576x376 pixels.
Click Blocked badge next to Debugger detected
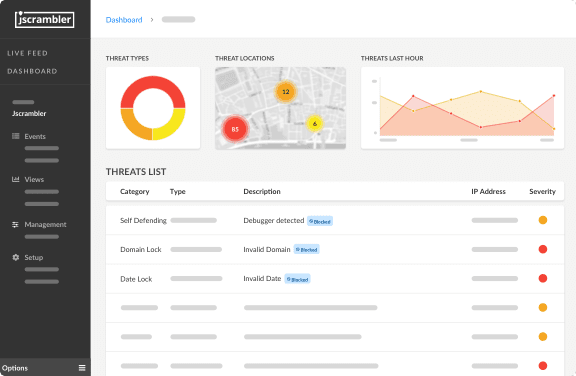point(320,221)
